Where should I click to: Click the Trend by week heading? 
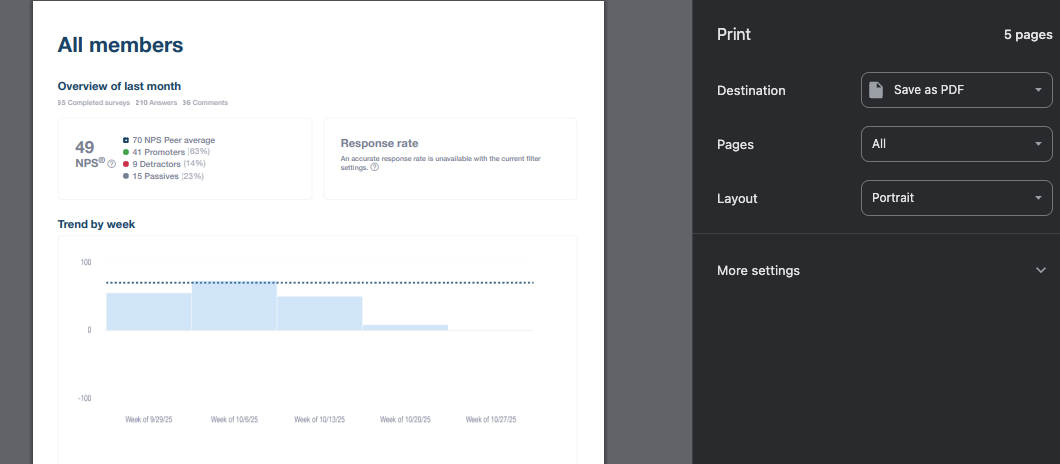[96, 224]
